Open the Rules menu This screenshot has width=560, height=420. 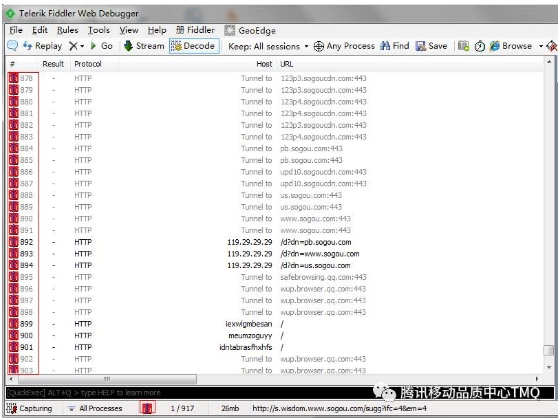tap(68, 30)
